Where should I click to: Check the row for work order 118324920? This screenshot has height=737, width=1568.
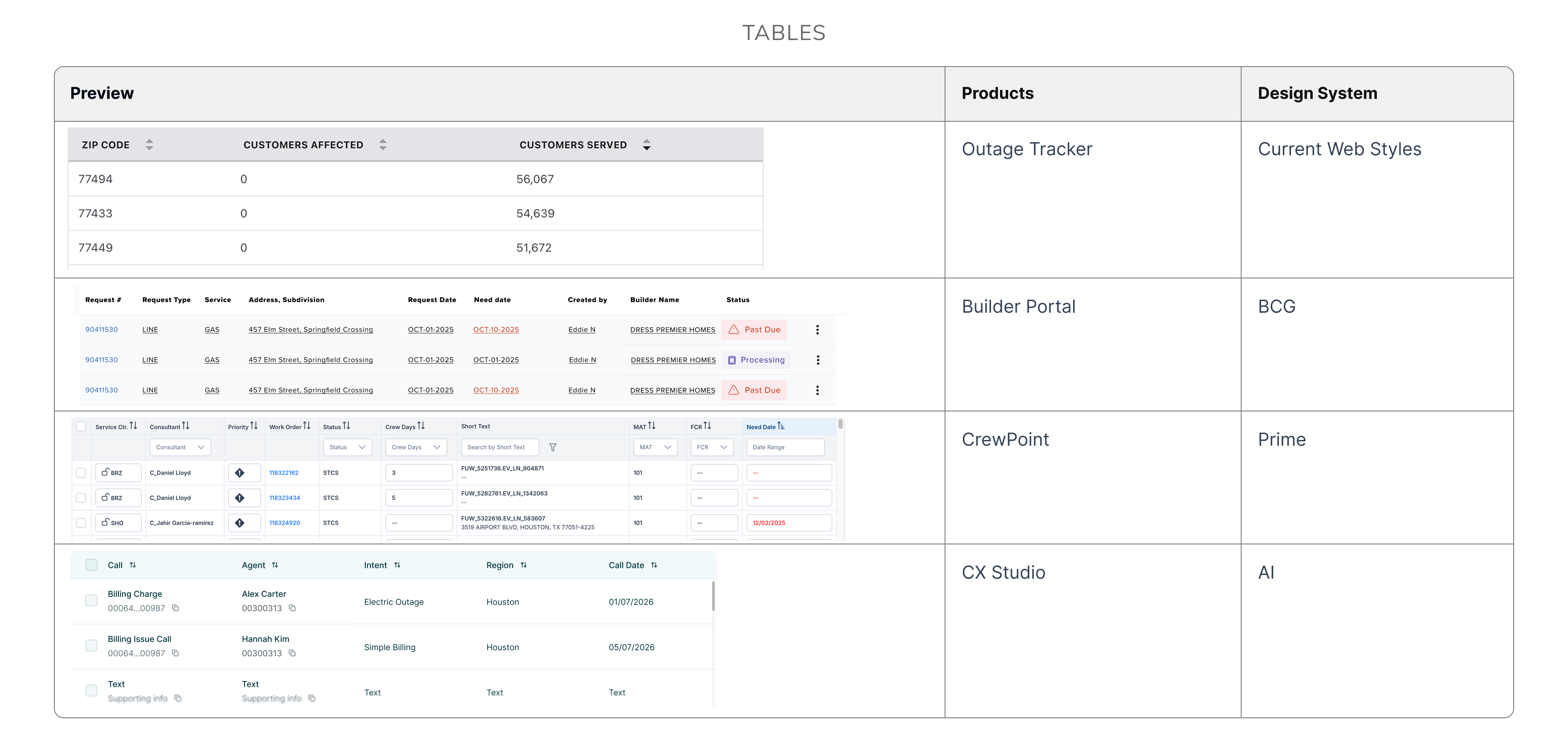tap(81, 523)
